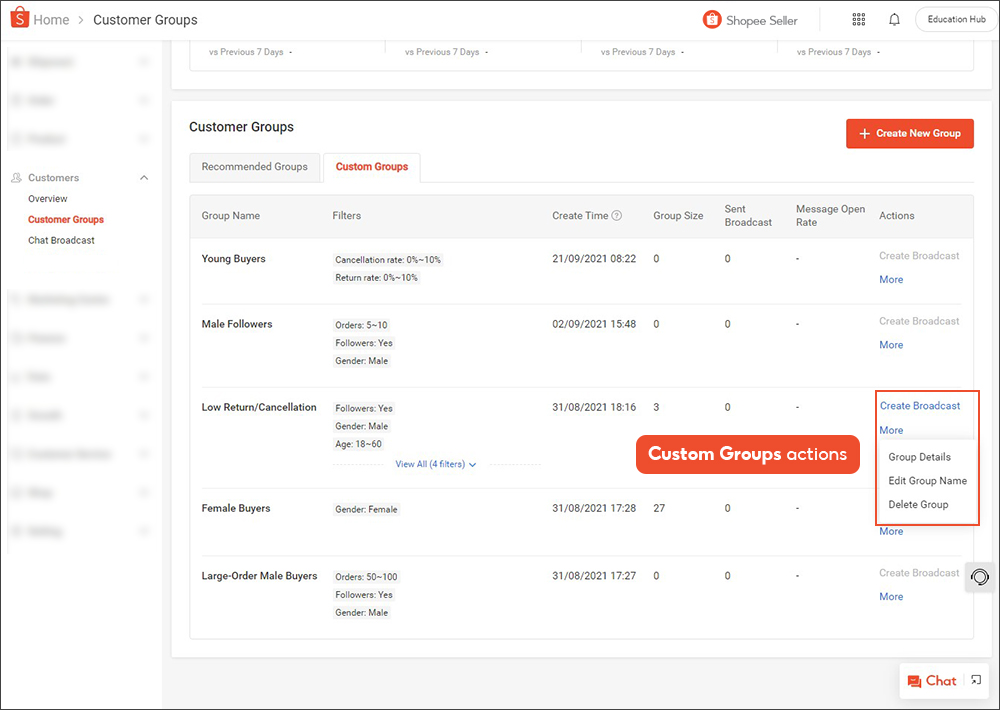1000x710 pixels.
Task: Select Delete Group in the dropdown menu
Action: coord(918,505)
